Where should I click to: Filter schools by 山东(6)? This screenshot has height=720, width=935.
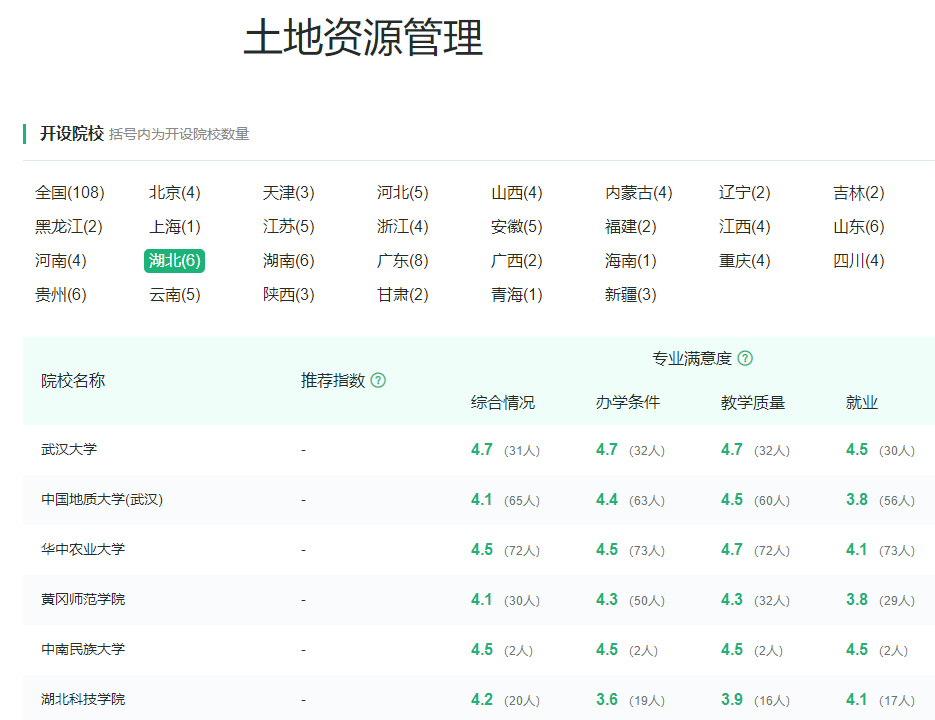coord(859,227)
